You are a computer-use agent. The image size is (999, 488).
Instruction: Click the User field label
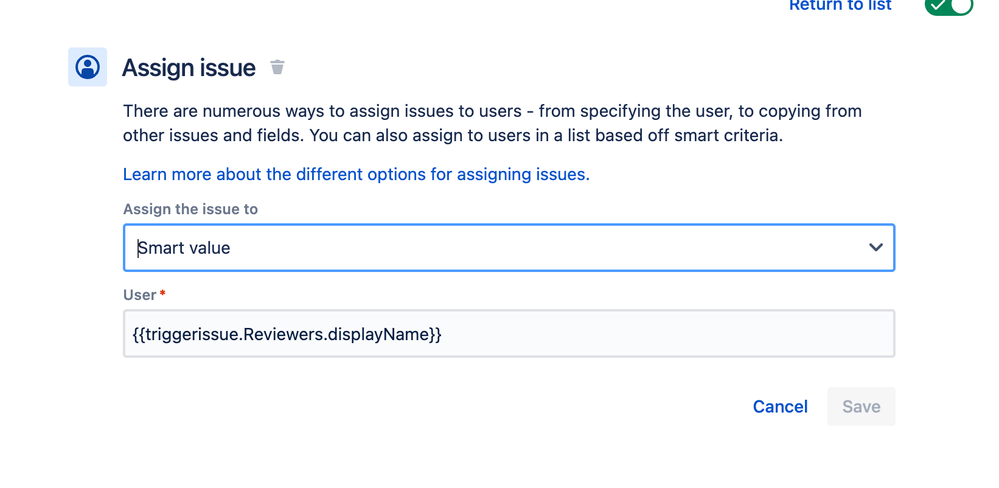(x=140, y=295)
